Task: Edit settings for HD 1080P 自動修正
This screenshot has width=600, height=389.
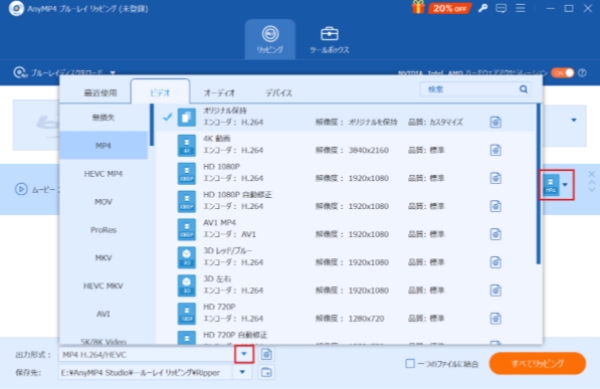Action: click(495, 206)
